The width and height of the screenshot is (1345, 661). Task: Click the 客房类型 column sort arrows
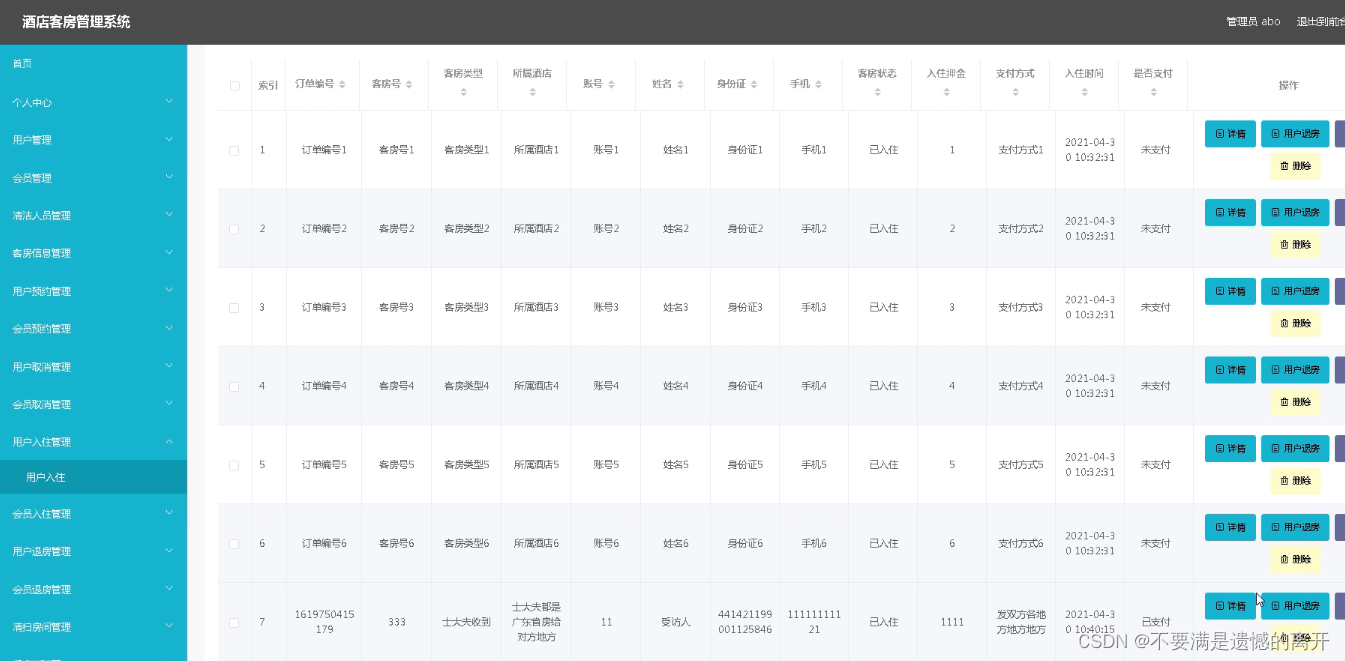(463, 92)
